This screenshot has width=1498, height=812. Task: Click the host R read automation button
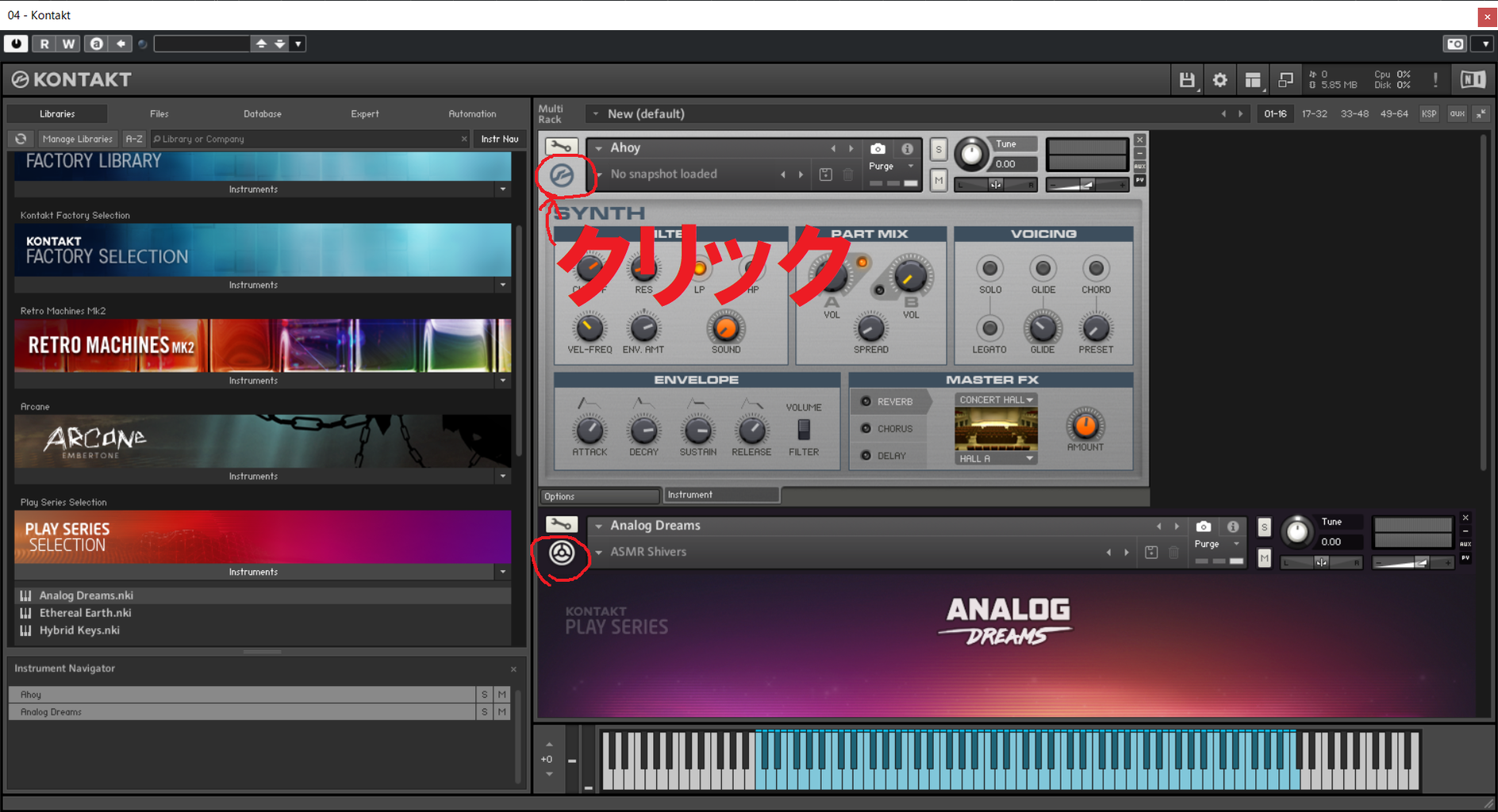(44, 44)
